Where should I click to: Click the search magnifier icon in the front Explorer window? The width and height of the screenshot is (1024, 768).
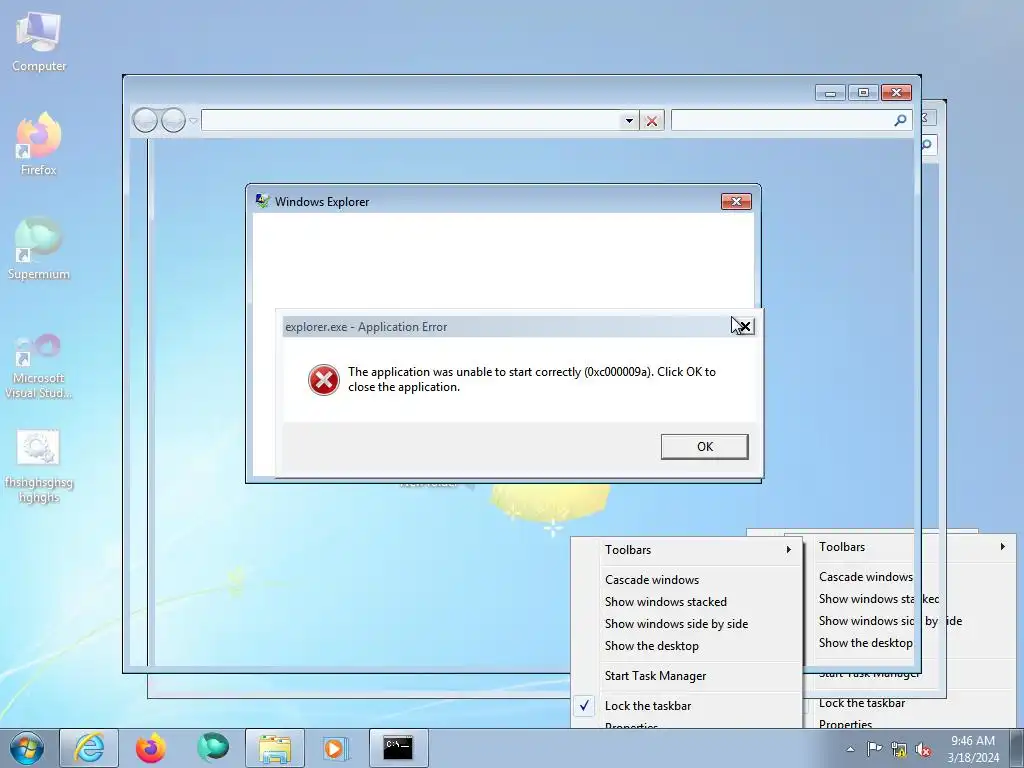click(901, 120)
